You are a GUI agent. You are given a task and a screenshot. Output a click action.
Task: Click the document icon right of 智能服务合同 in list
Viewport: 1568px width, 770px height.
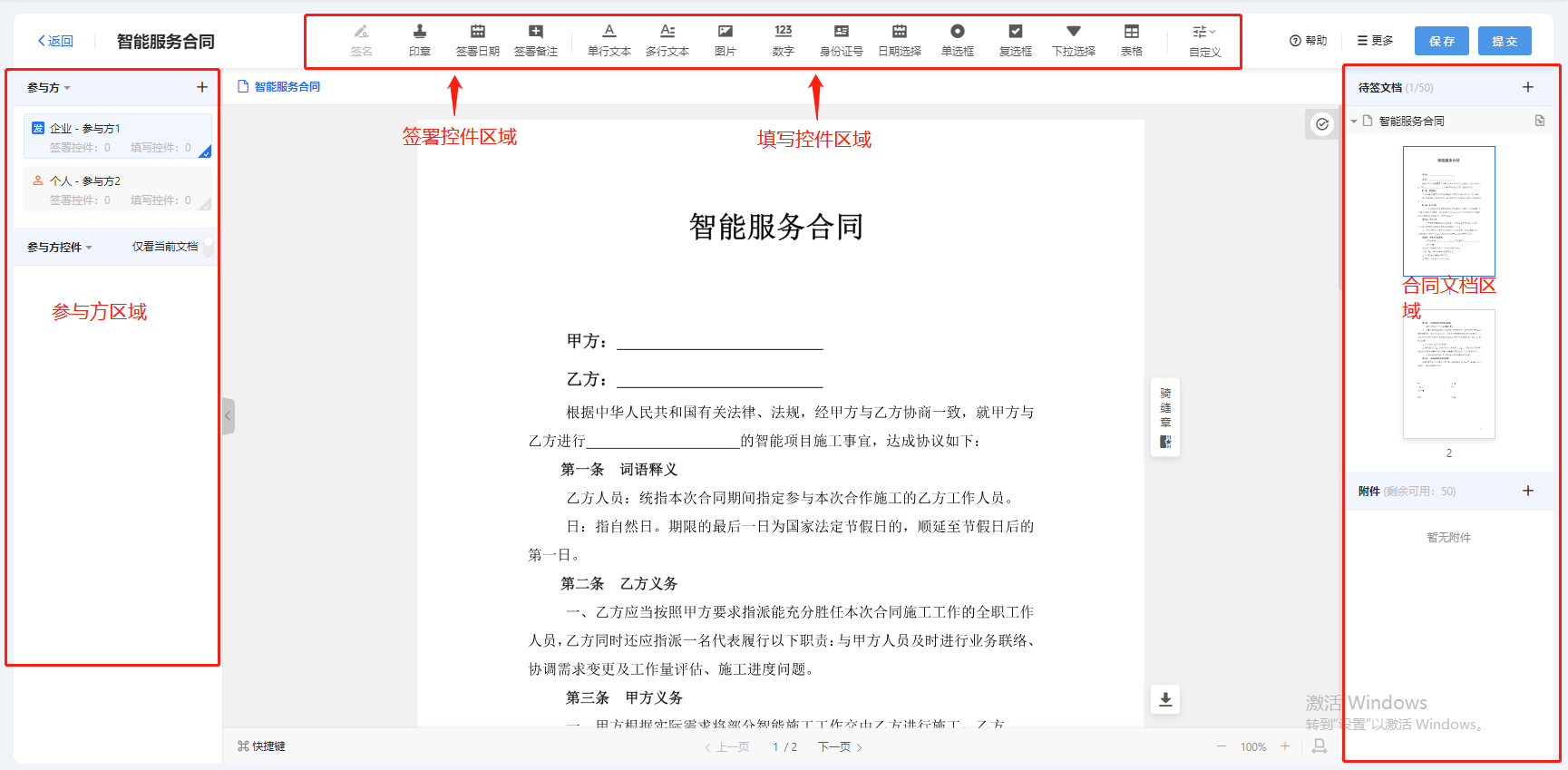[1540, 121]
